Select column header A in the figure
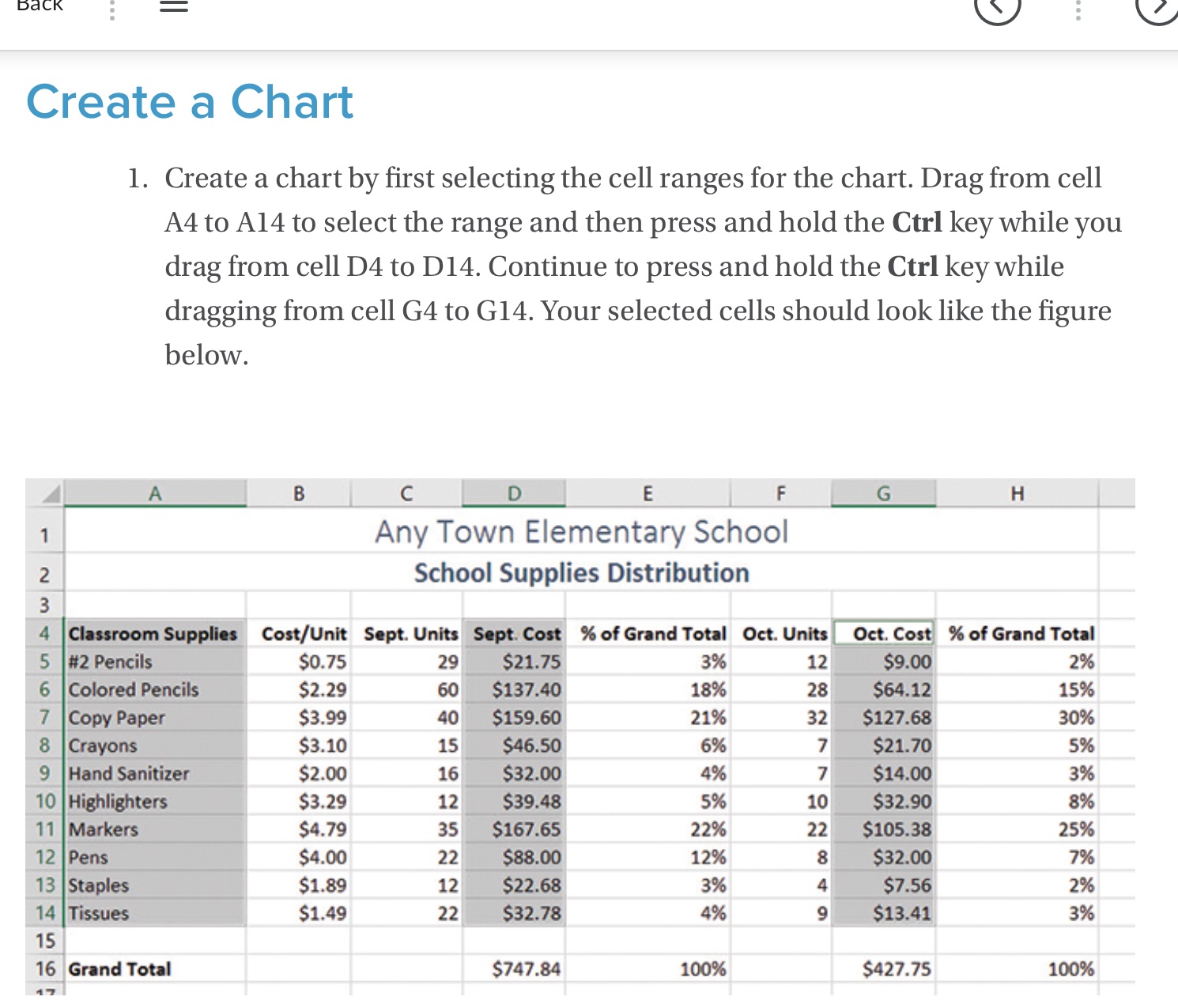 coord(154,493)
